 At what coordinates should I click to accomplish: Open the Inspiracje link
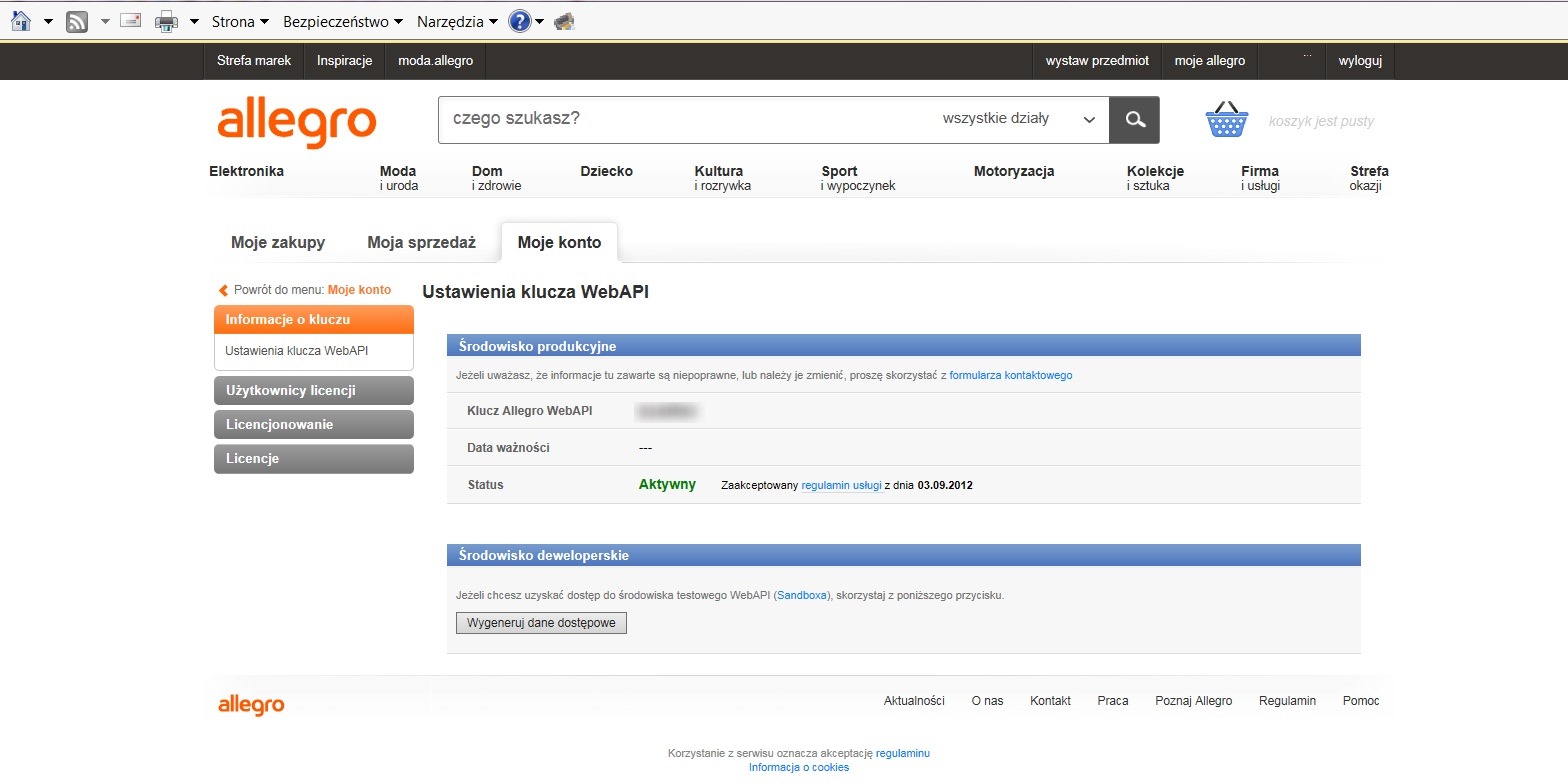coord(344,61)
